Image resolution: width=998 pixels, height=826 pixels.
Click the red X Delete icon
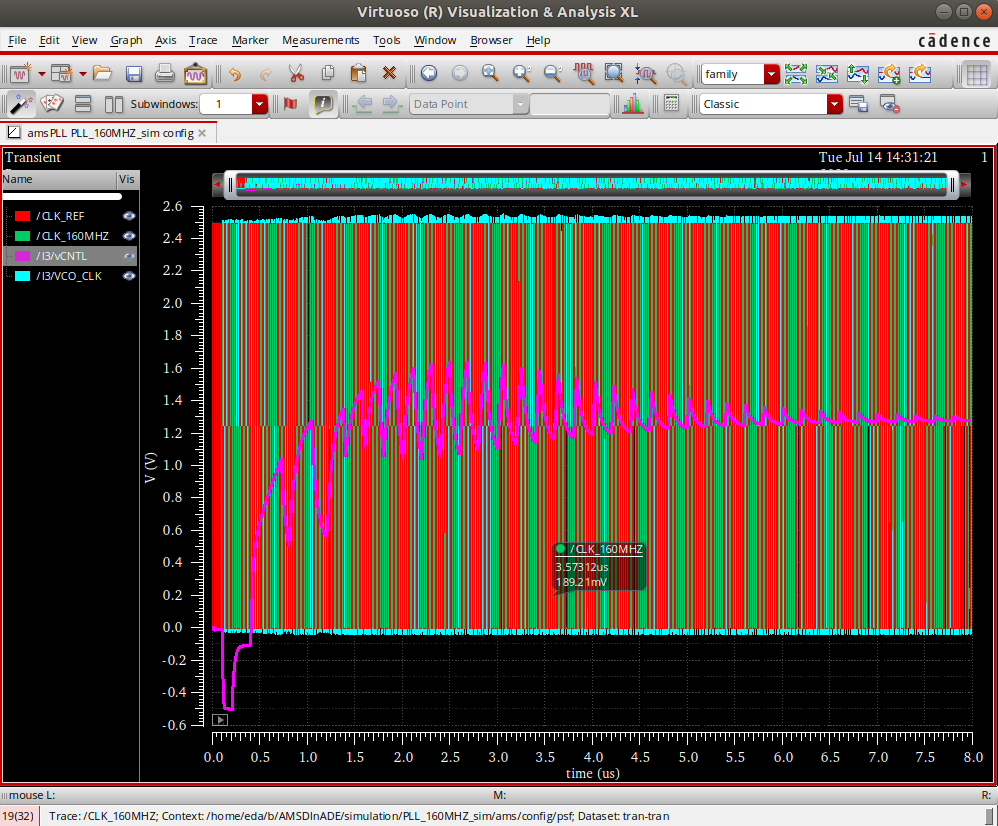(x=390, y=74)
